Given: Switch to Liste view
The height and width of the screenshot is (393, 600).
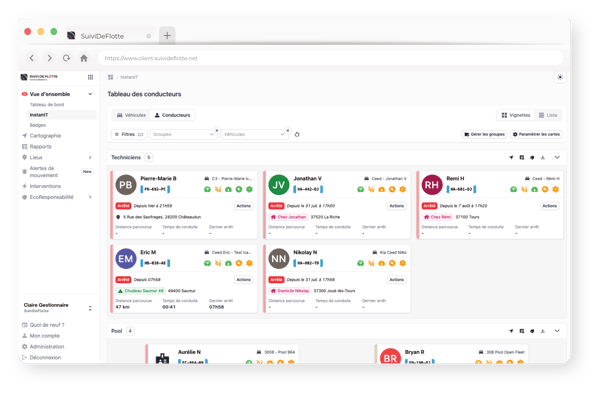Looking at the screenshot, I should [x=548, y=115].
